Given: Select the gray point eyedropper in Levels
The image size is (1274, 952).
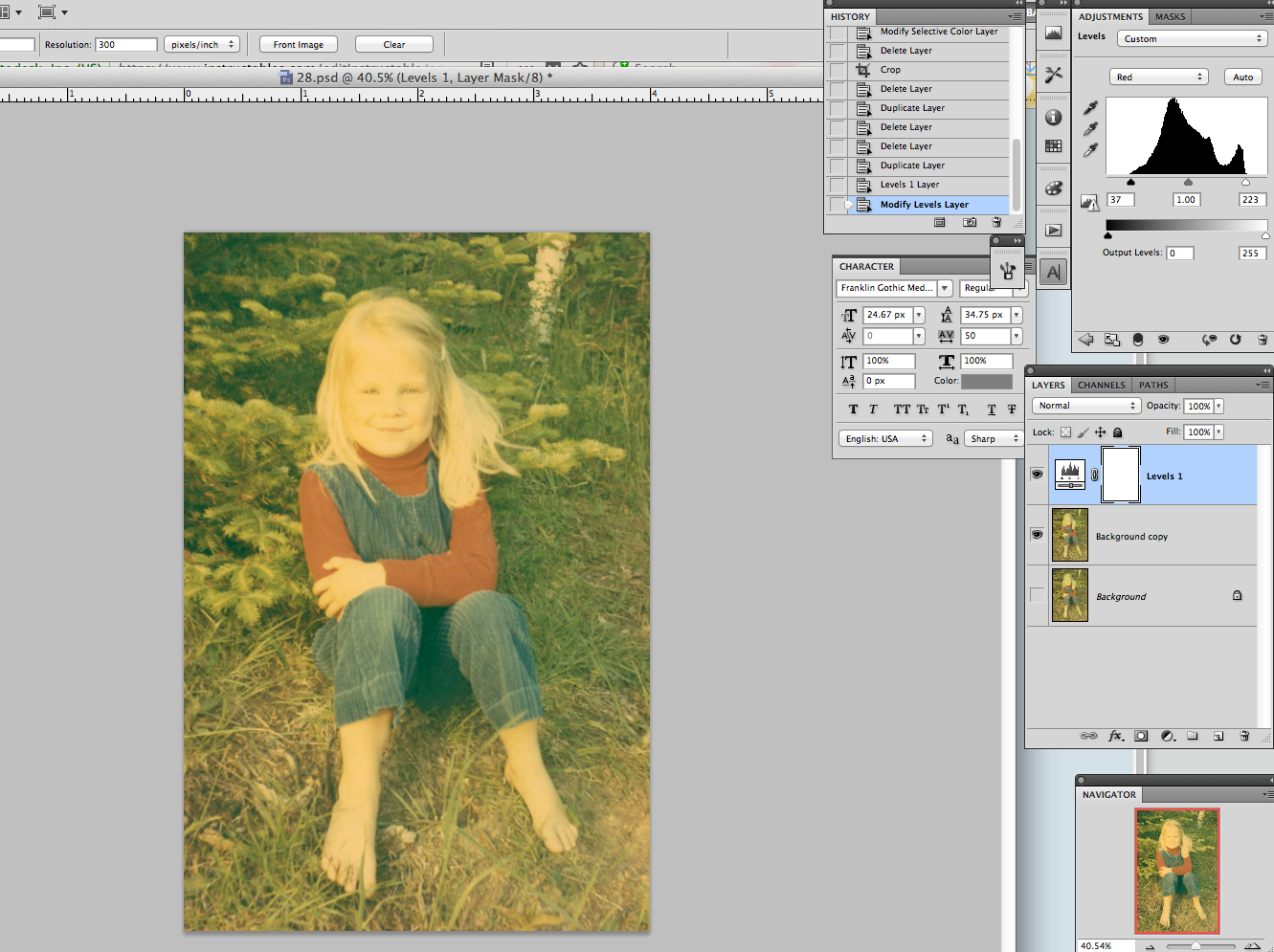Looking at the screenshot, I should [x=1090, y=129].
